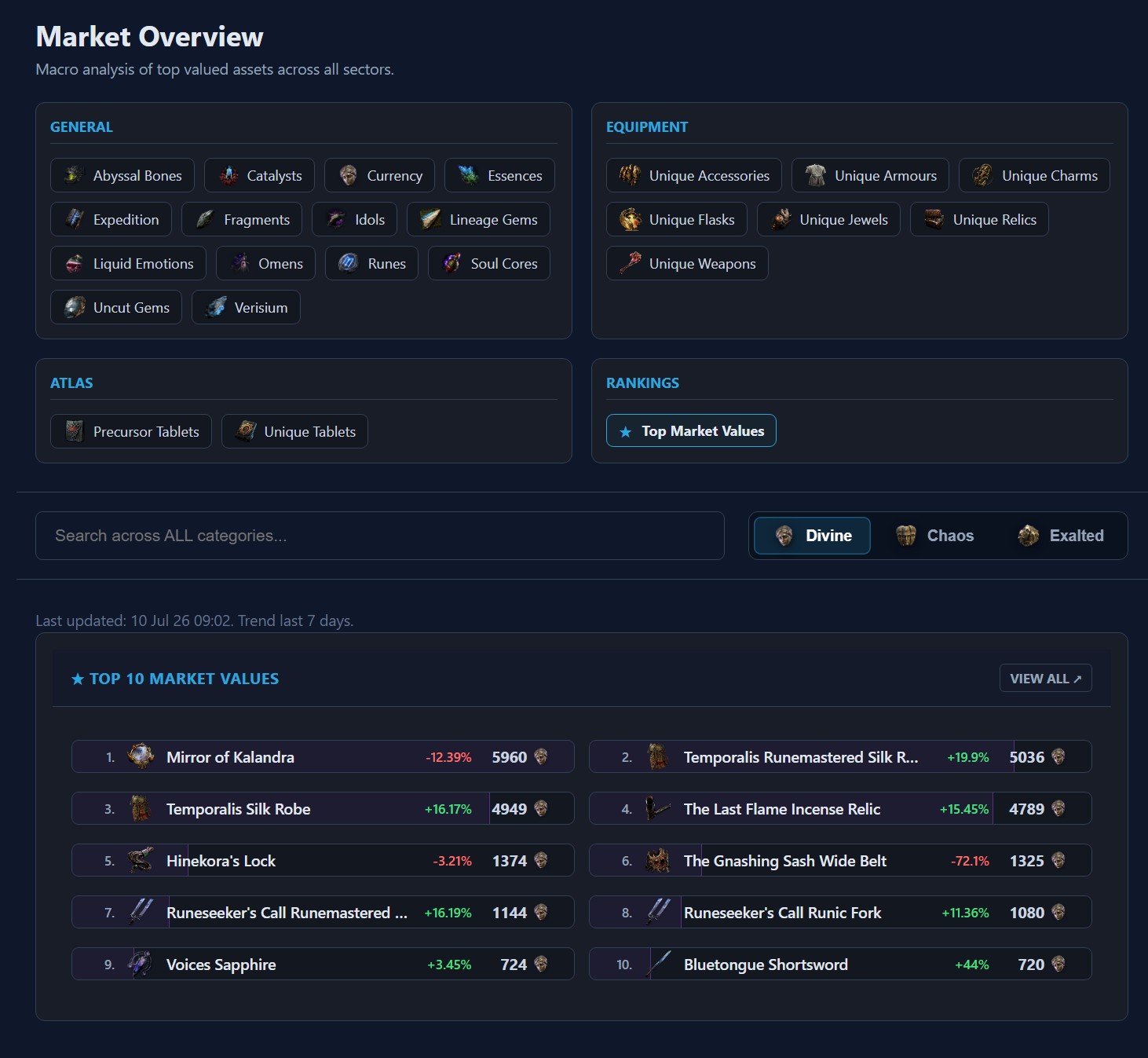Click the Verisium category icon
The height and width of the screenshot is (1058, 1148).
[216, 307]
